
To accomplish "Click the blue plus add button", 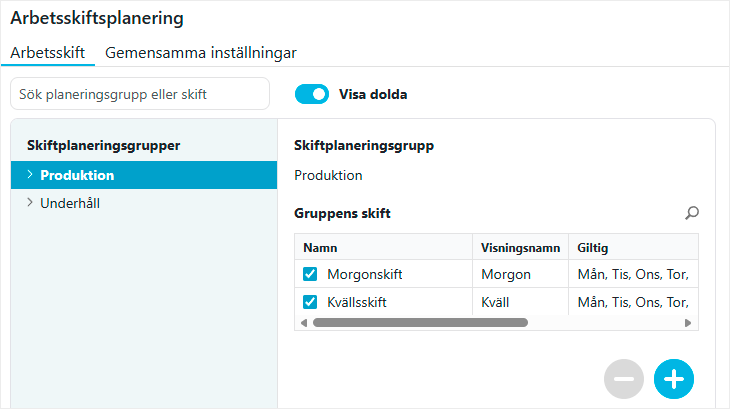I will click(673, 379).
